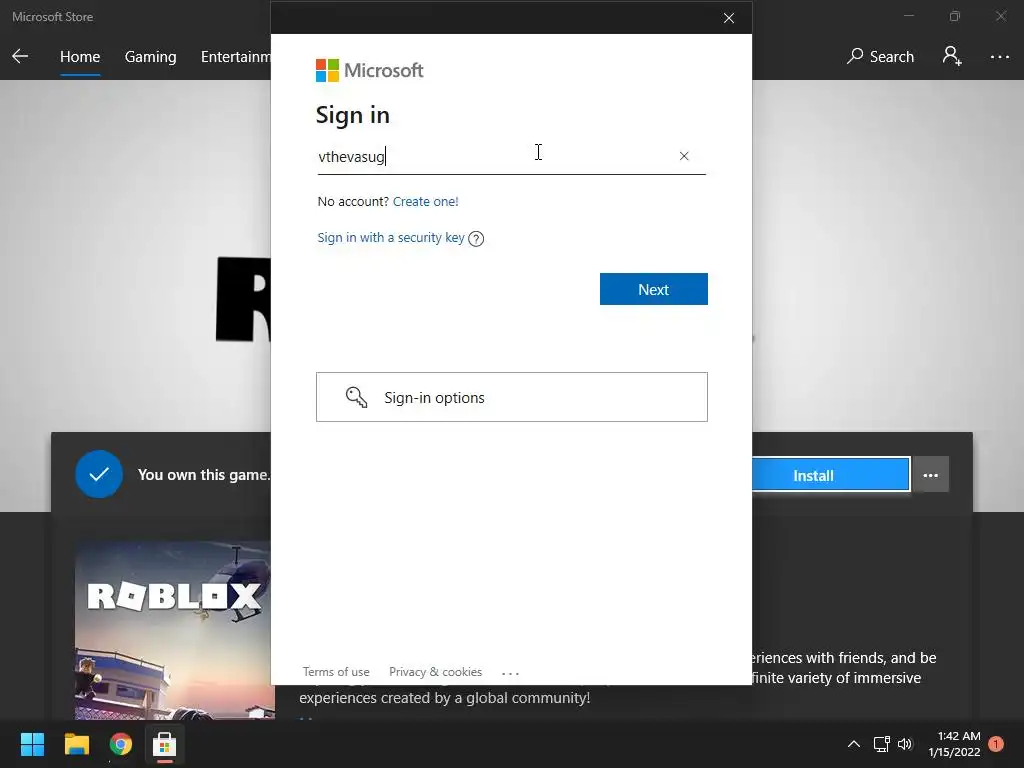The height and width of the screenshot is (768, 1024).
Task: Click the Next button
Action: pos(654,289)
